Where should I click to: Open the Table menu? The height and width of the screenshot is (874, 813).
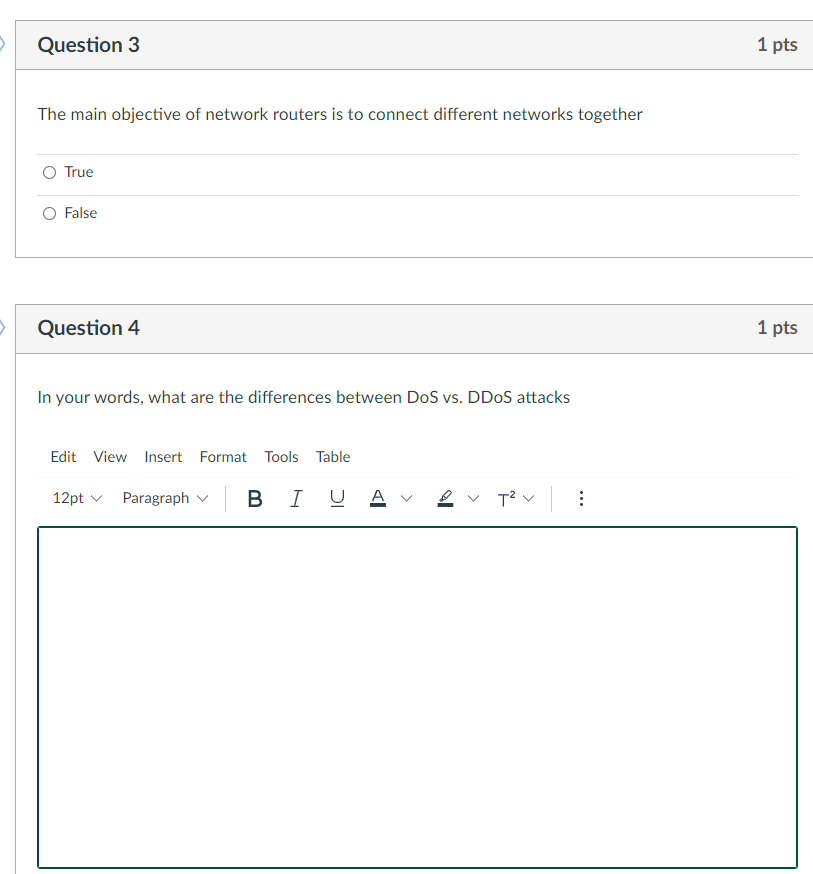pyautogui.click(x=333, y=457)
